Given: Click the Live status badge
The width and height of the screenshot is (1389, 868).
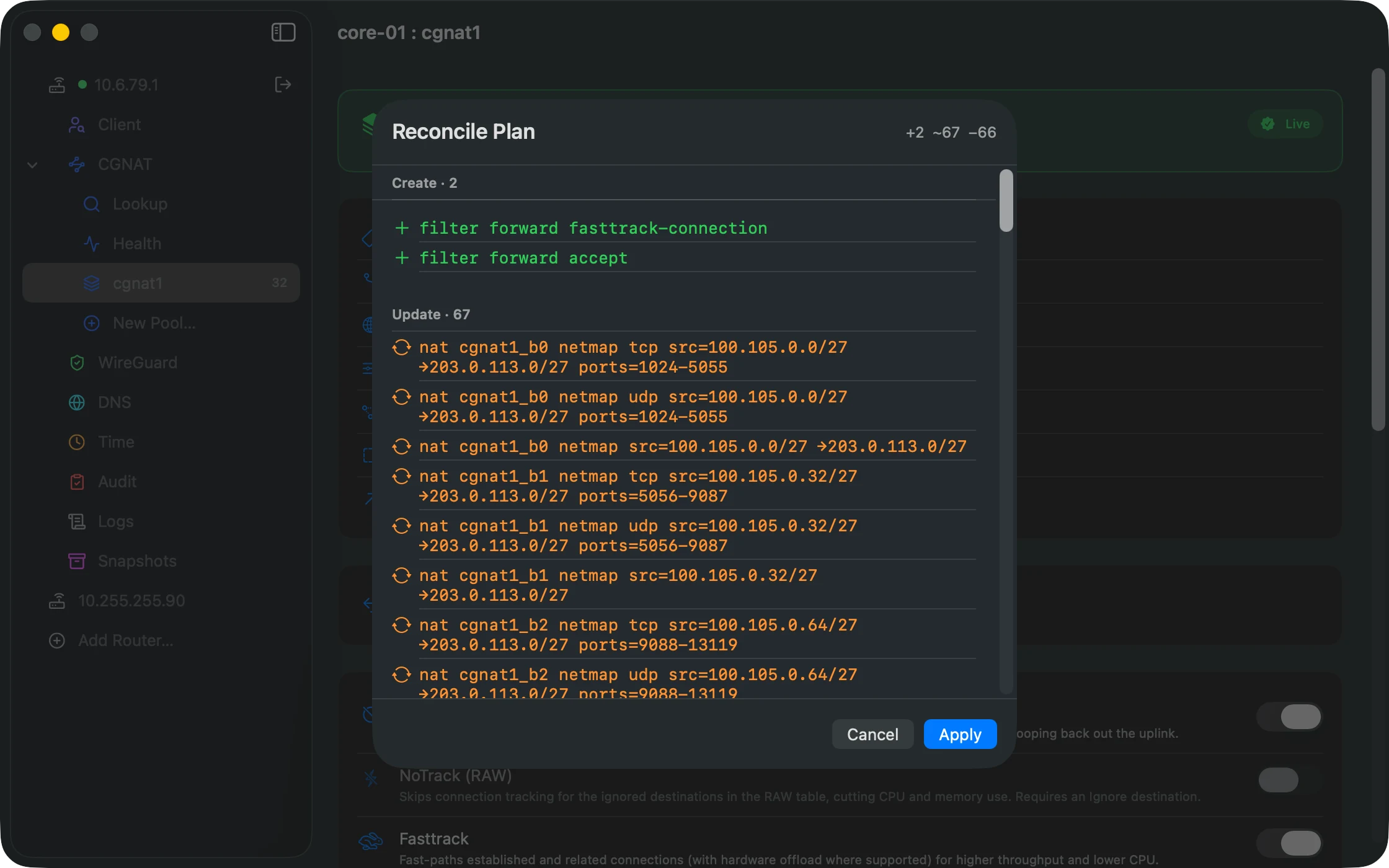Looking at the screenshot, I should 1285,124.
